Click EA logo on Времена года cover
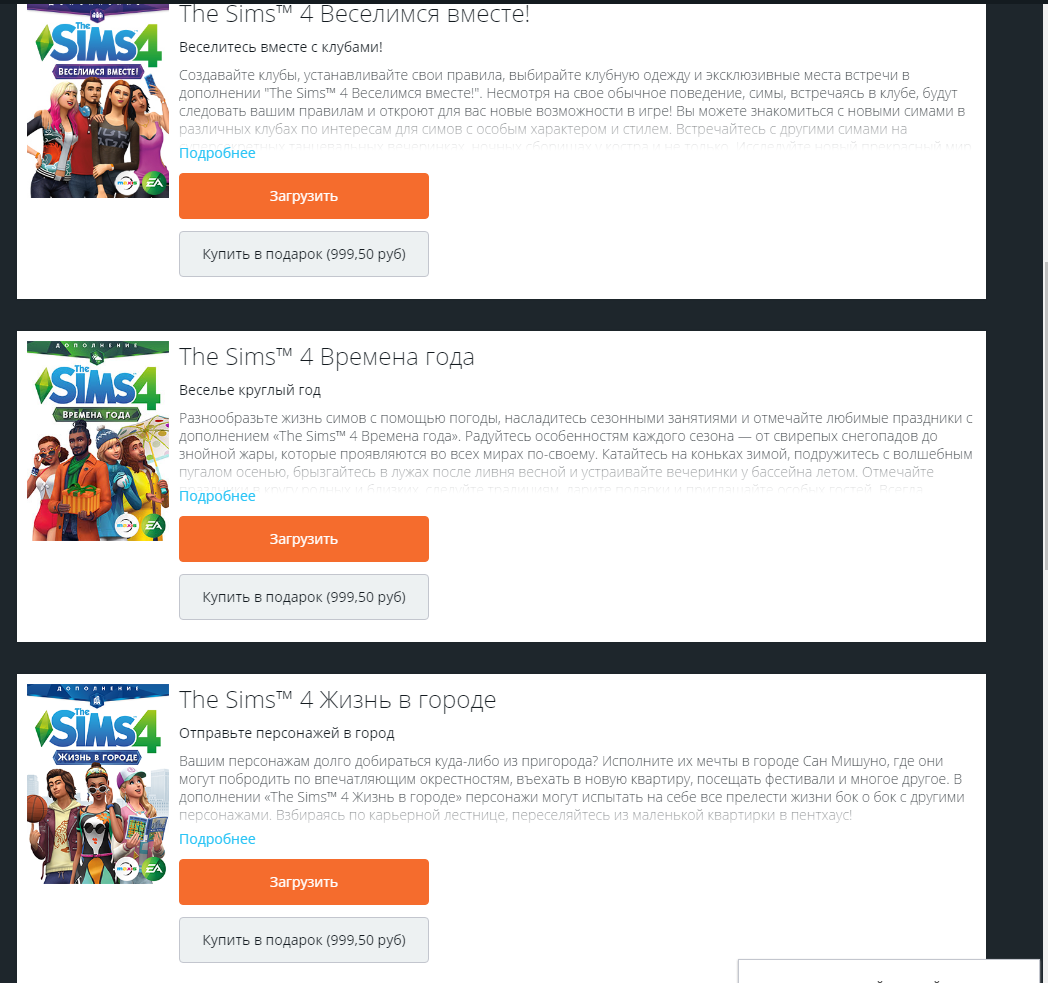The image size is (1048, 983). [x=154, y=525]
